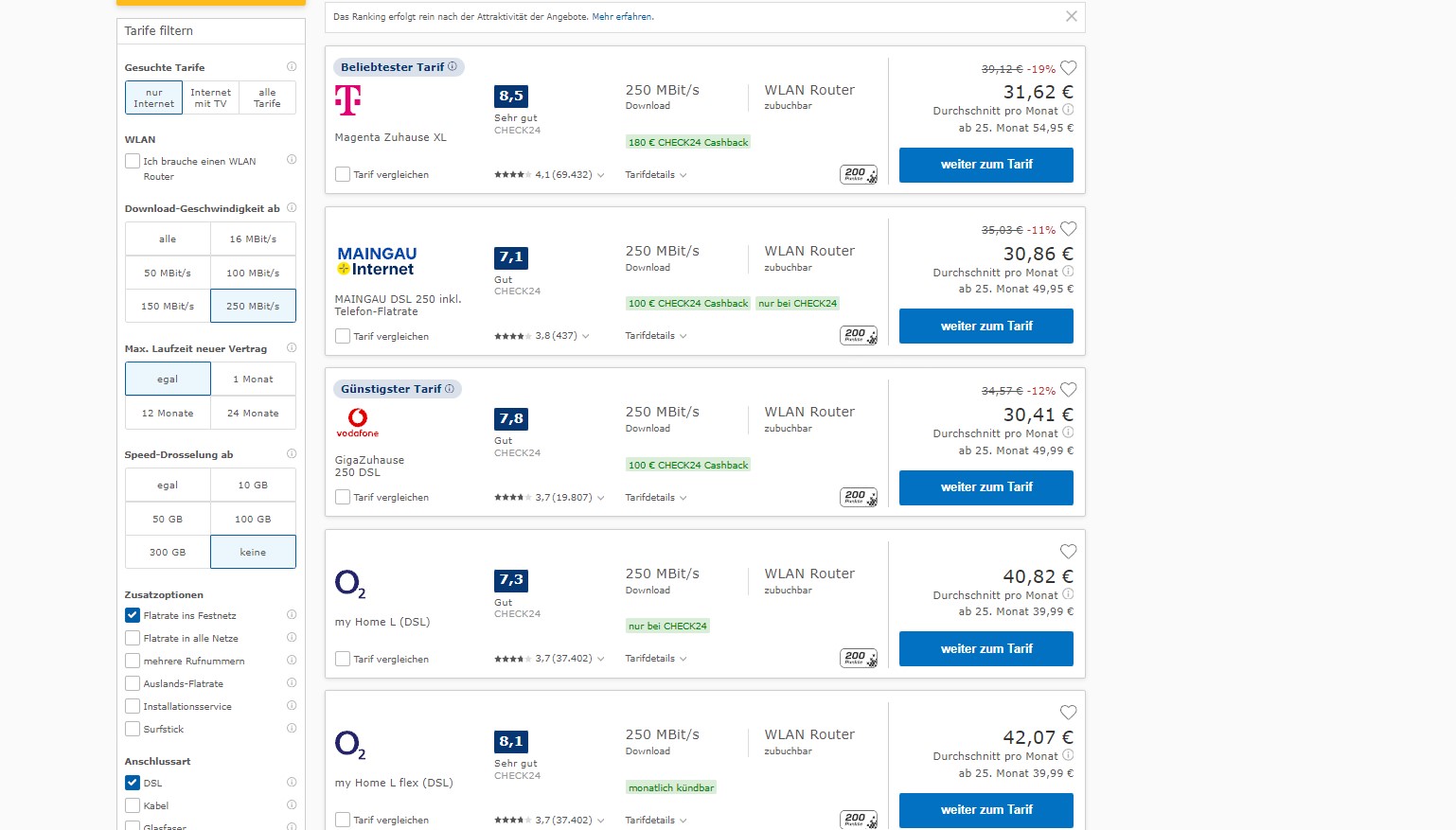The image size is (1456, 830).
Task: Click the info icon for Download-Geschwindigkeit ab
Action: (292, 207)
